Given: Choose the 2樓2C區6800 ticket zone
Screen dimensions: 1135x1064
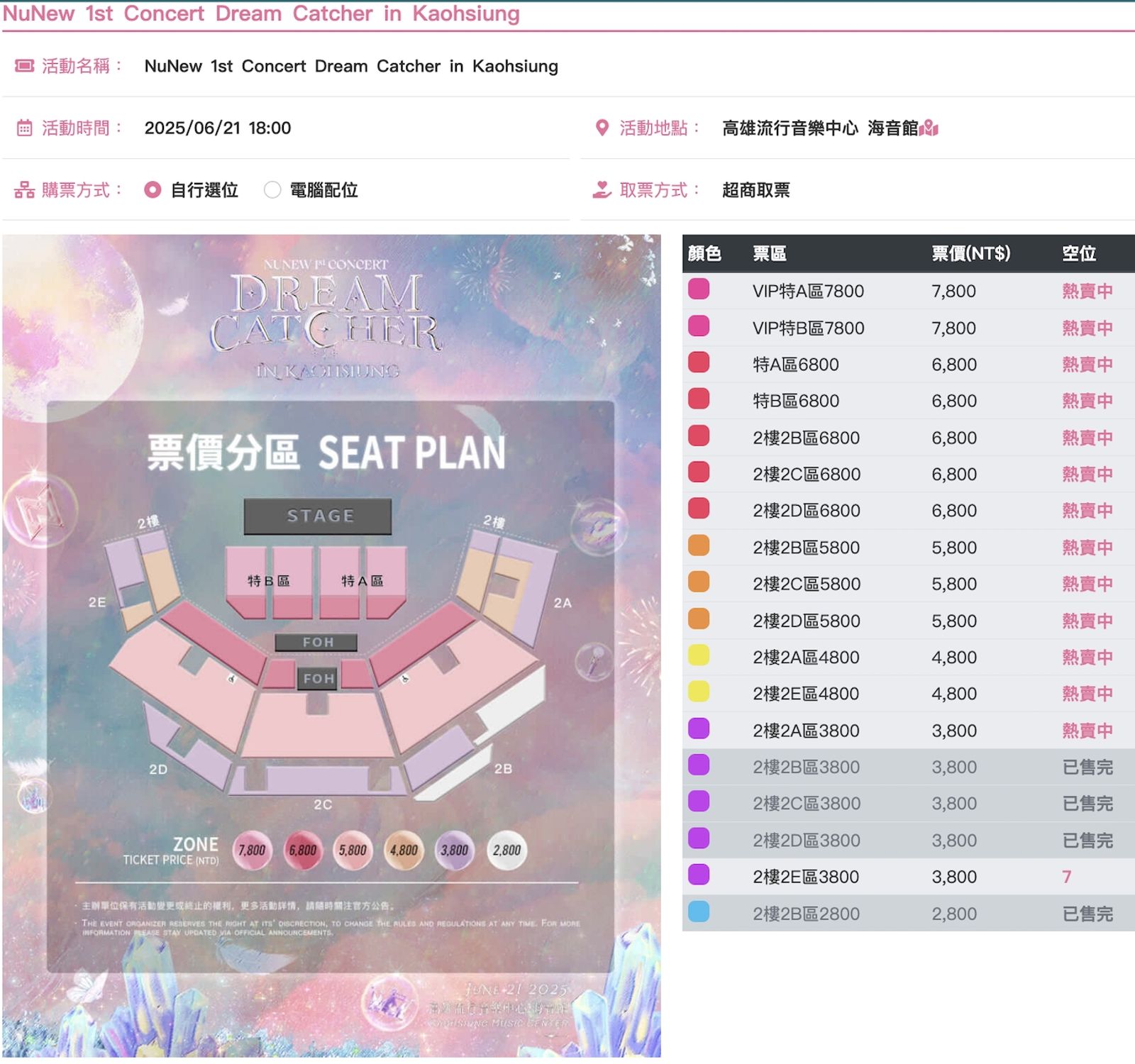Looking at the screenshot, I should [x=909, y=474].
